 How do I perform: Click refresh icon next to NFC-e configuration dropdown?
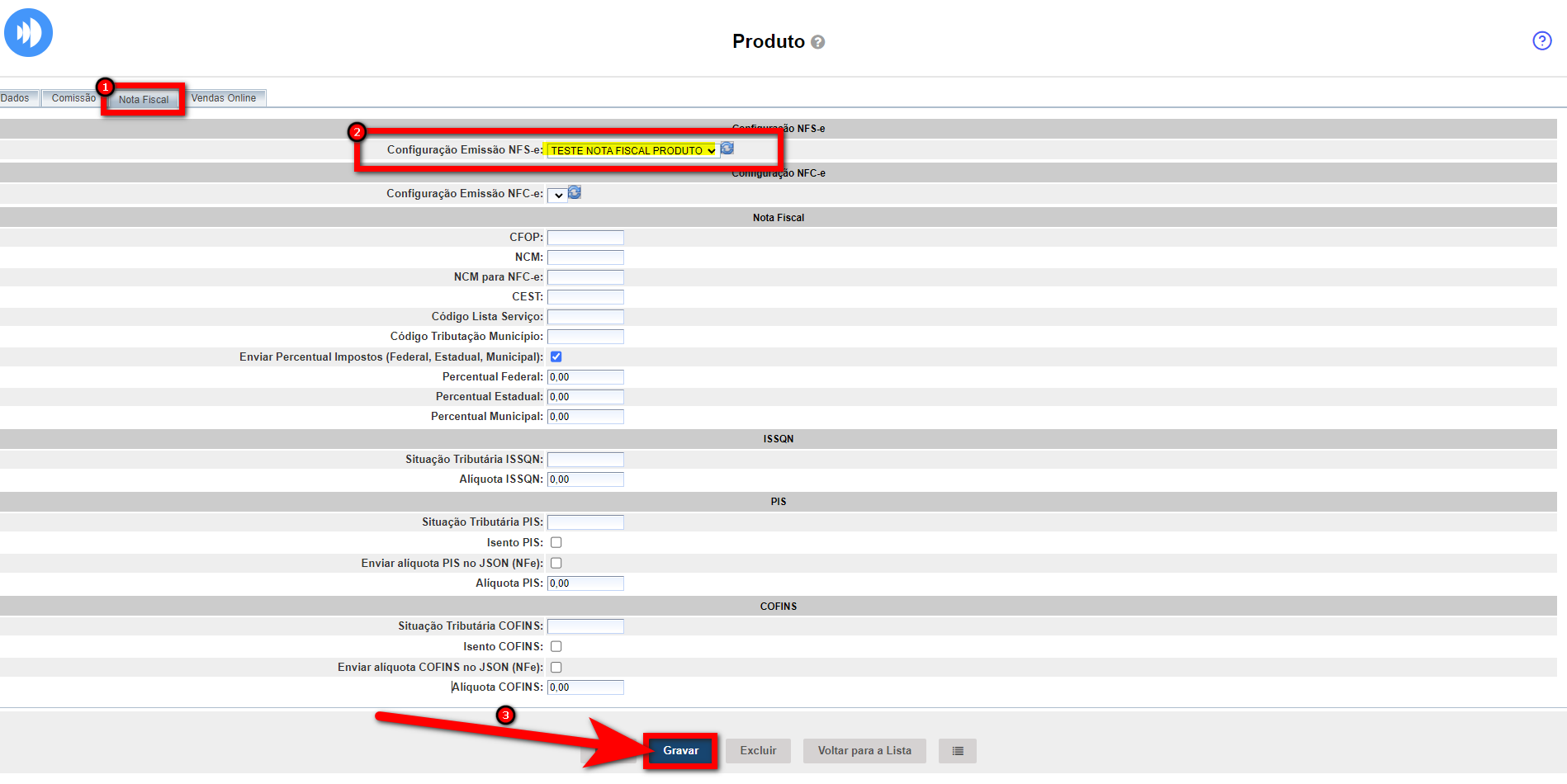[x=575, y=192]
